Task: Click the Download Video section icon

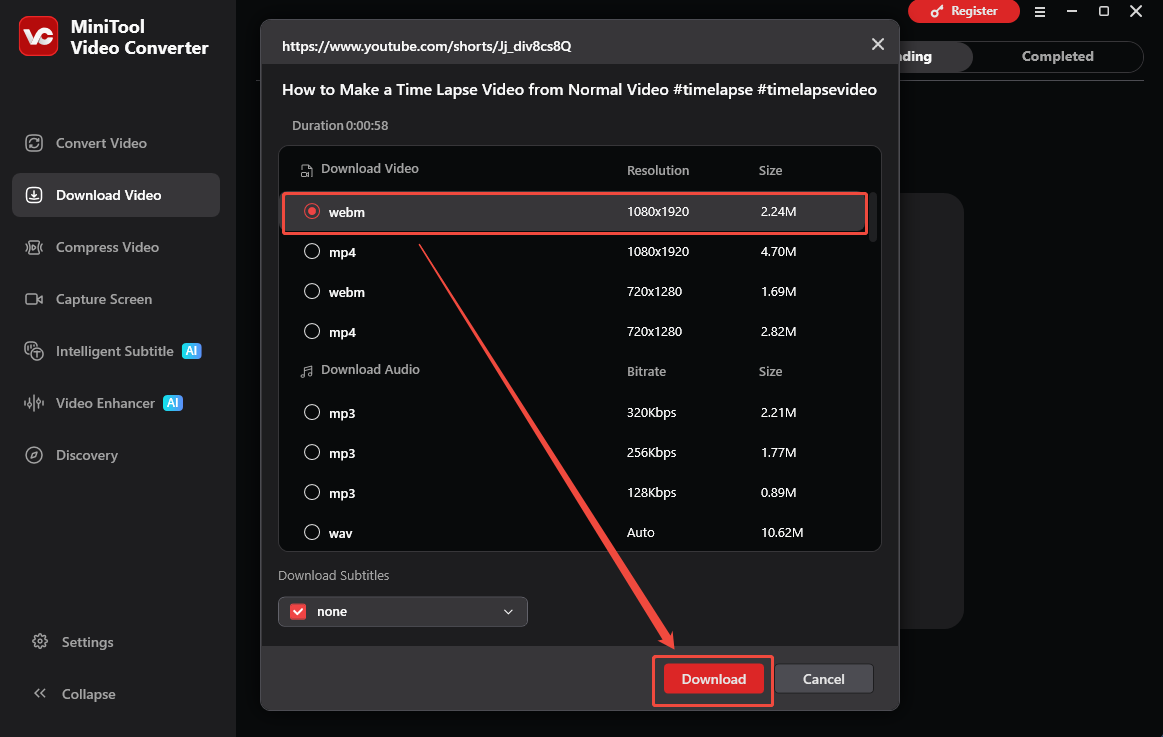Action: pos(306,171)
